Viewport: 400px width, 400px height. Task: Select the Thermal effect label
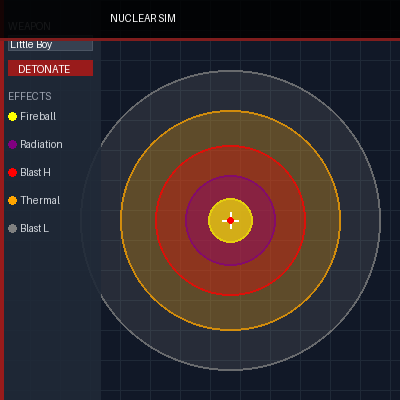[40, 200]
